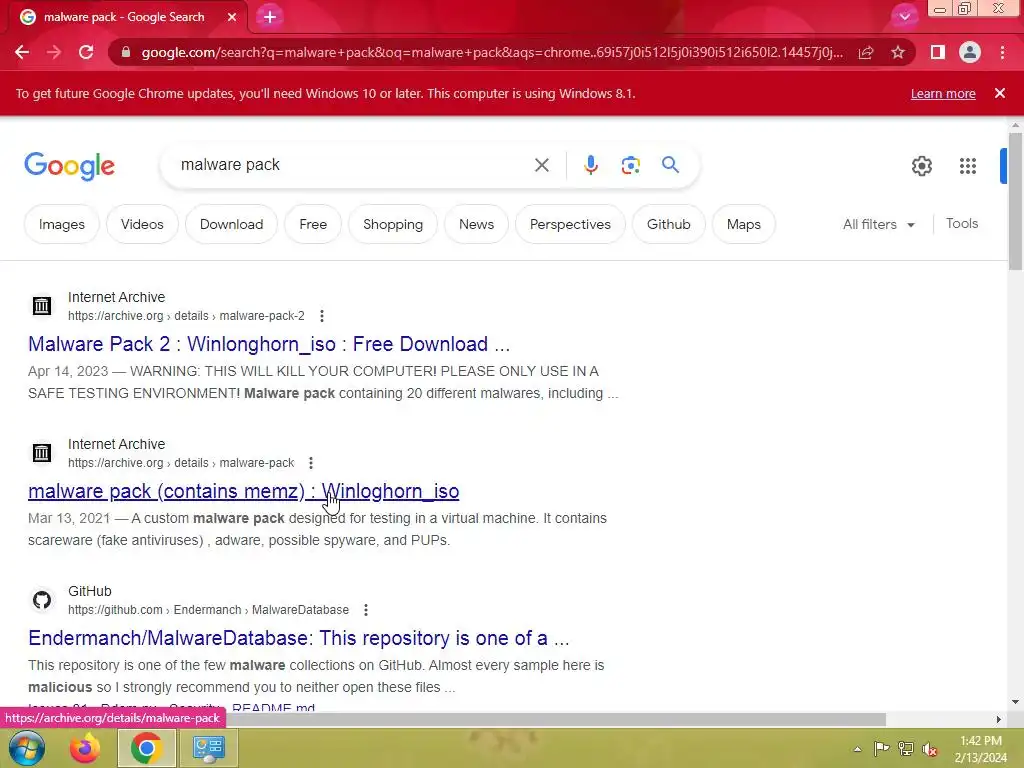Reload the current page
The height and width of the screenshot is (768, 1024).
pyautogui.click(x=86, y=52)
